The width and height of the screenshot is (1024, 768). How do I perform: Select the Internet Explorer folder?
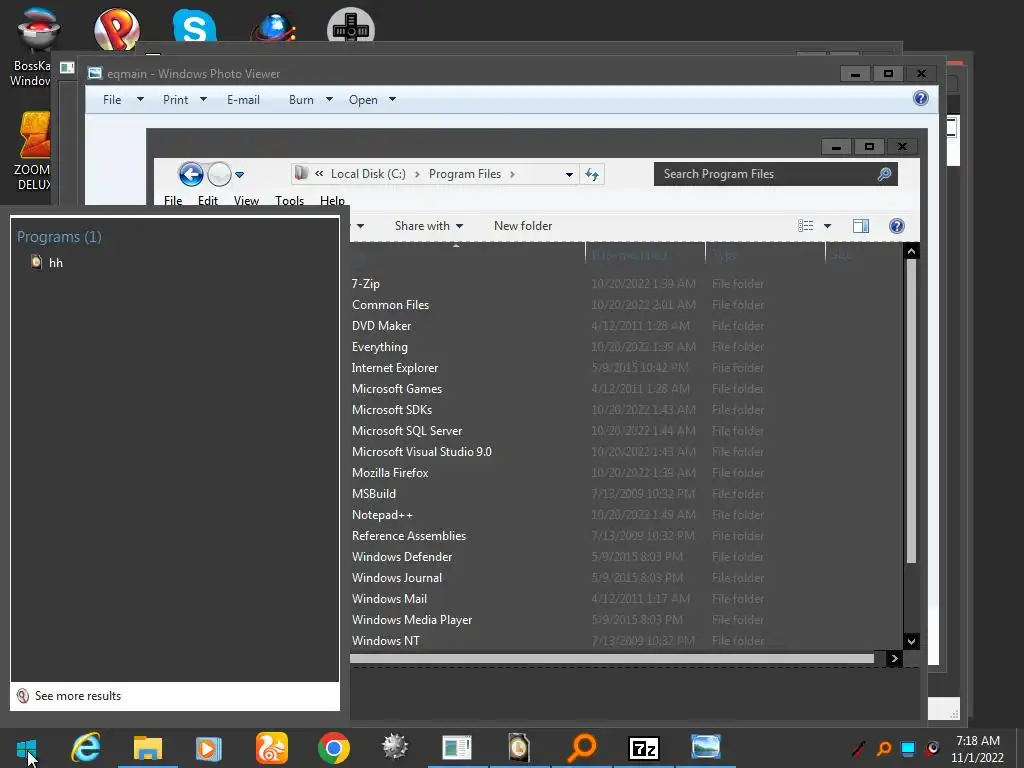[394, 368]
